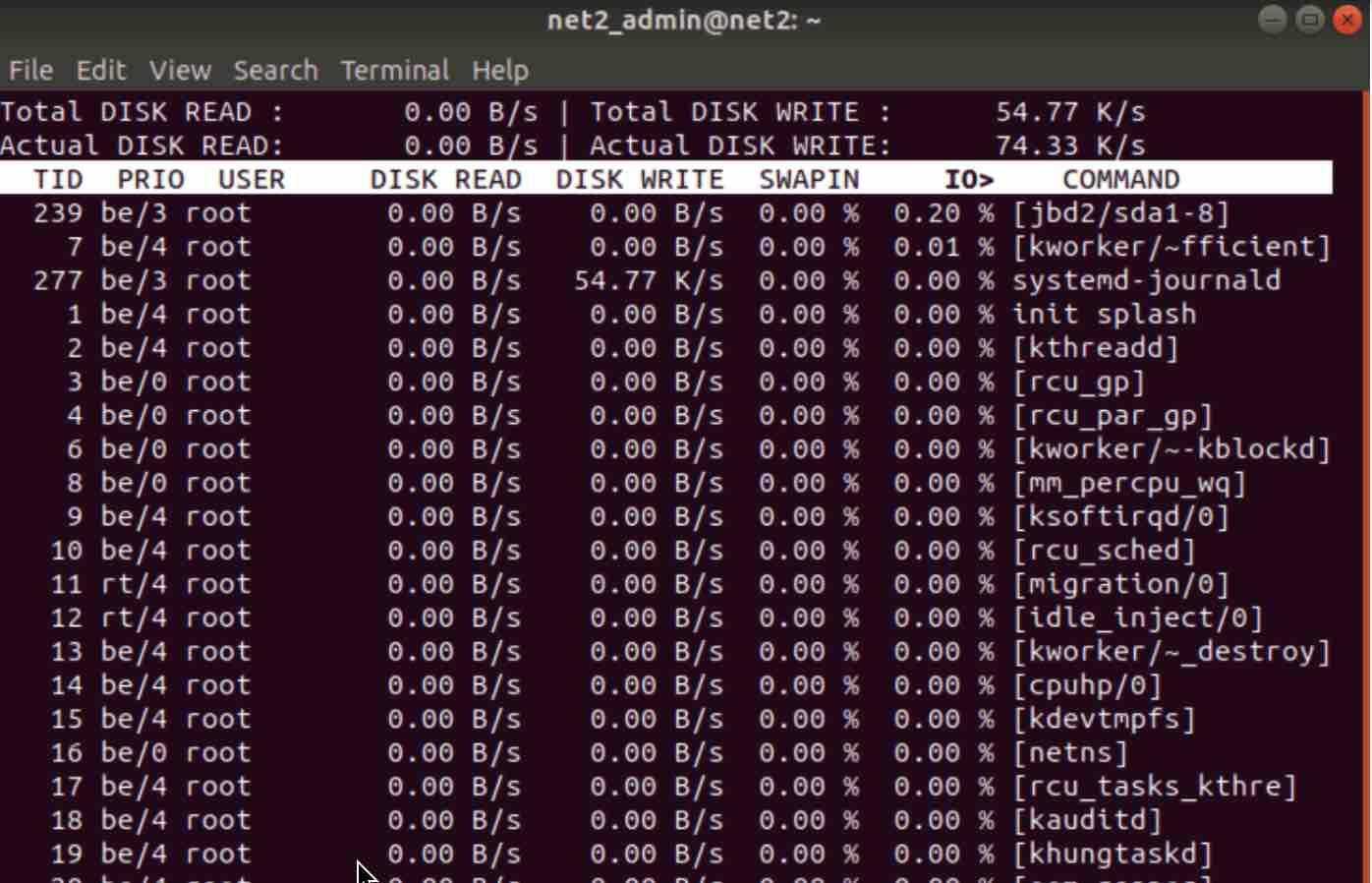Click the terminal's vertical scrollbar
Screen dimensions: 1372x883
[x=1364, y=393]
